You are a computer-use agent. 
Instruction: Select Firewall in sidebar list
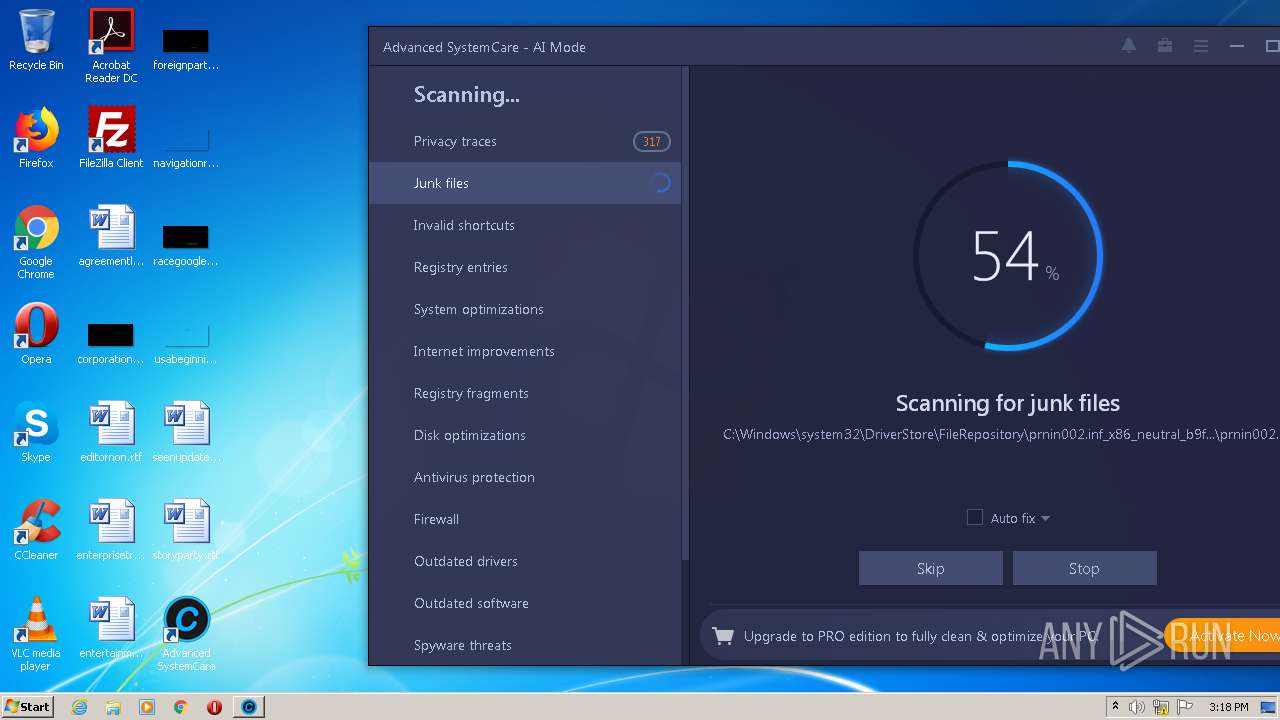[x=525, y=519]
